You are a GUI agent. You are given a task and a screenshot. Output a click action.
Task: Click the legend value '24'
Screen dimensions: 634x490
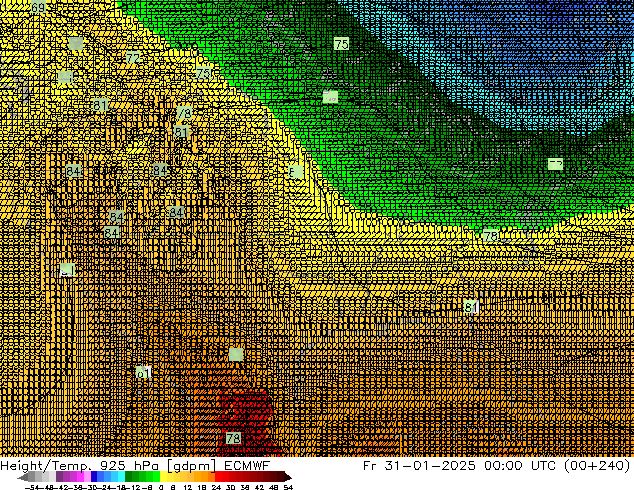pos(216,487)
